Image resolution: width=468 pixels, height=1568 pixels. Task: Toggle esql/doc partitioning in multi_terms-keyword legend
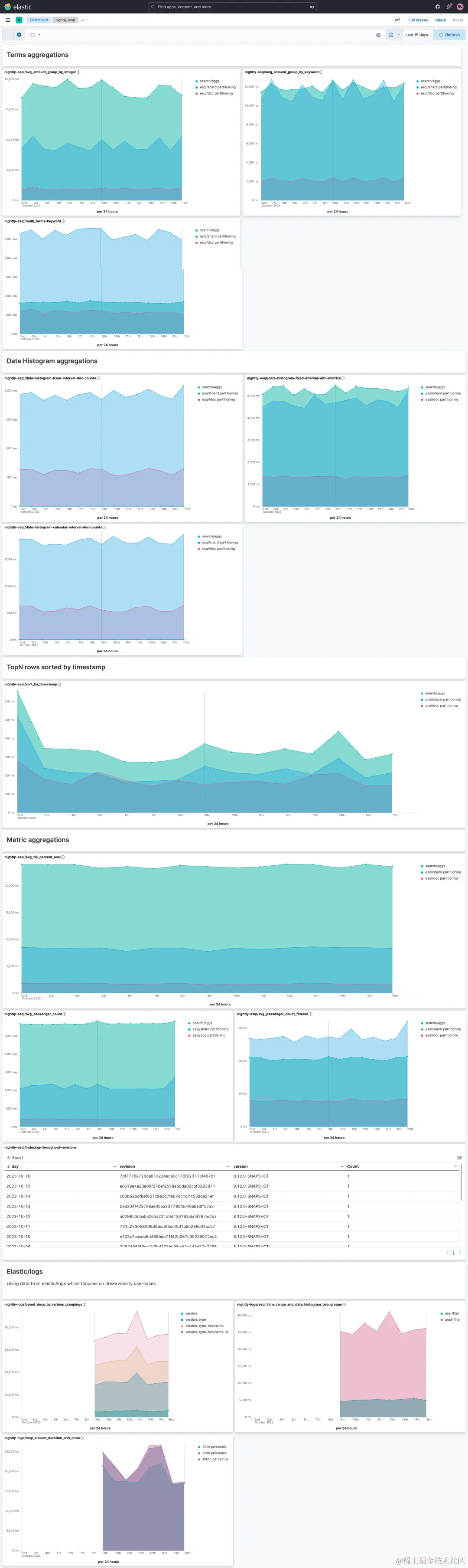tap(216, 242)
